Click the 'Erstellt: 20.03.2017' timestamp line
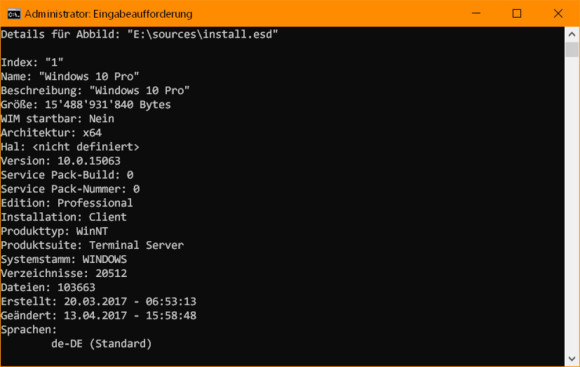This screenshot has width=580, height=367. pos(98,302)
